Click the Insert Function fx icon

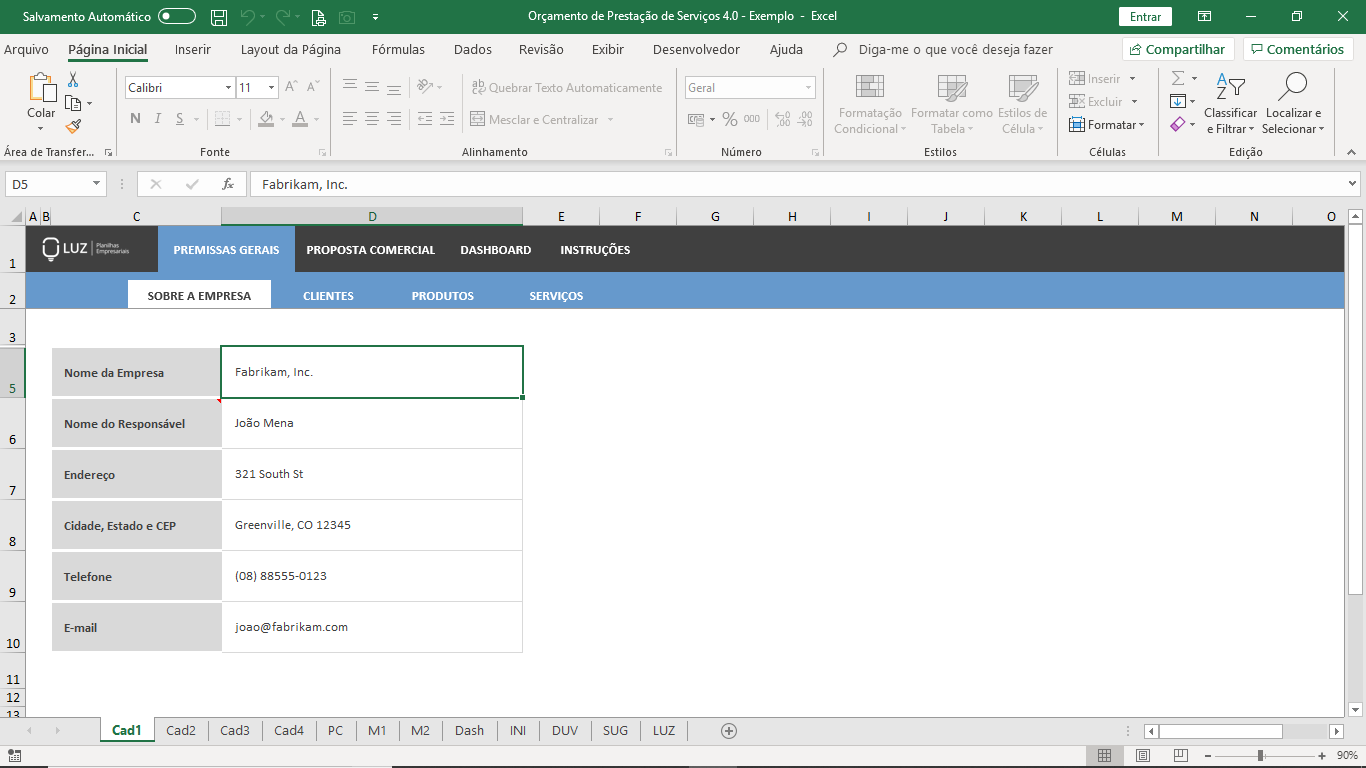point(228,184)
